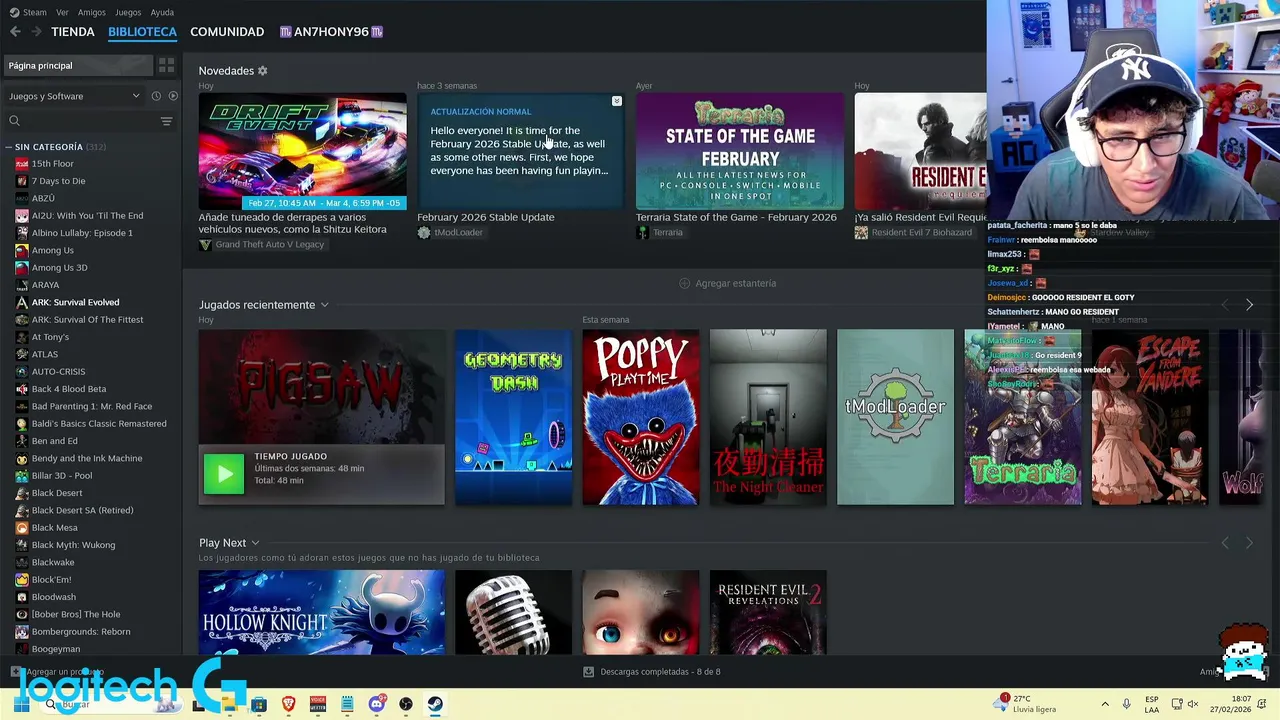The width and height of the screenshot is (1280, 720).
Task: Open Play Next shelf dropdown
Action: click(255, 543)
